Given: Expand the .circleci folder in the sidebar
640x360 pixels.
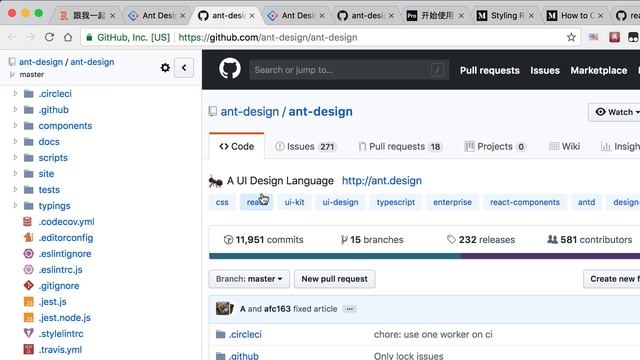Looking at the screenshot, I should point(16,93).
